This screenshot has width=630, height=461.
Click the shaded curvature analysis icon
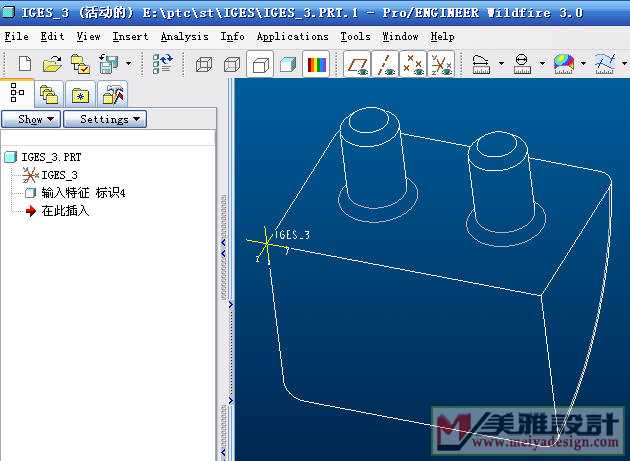(563, 64)
